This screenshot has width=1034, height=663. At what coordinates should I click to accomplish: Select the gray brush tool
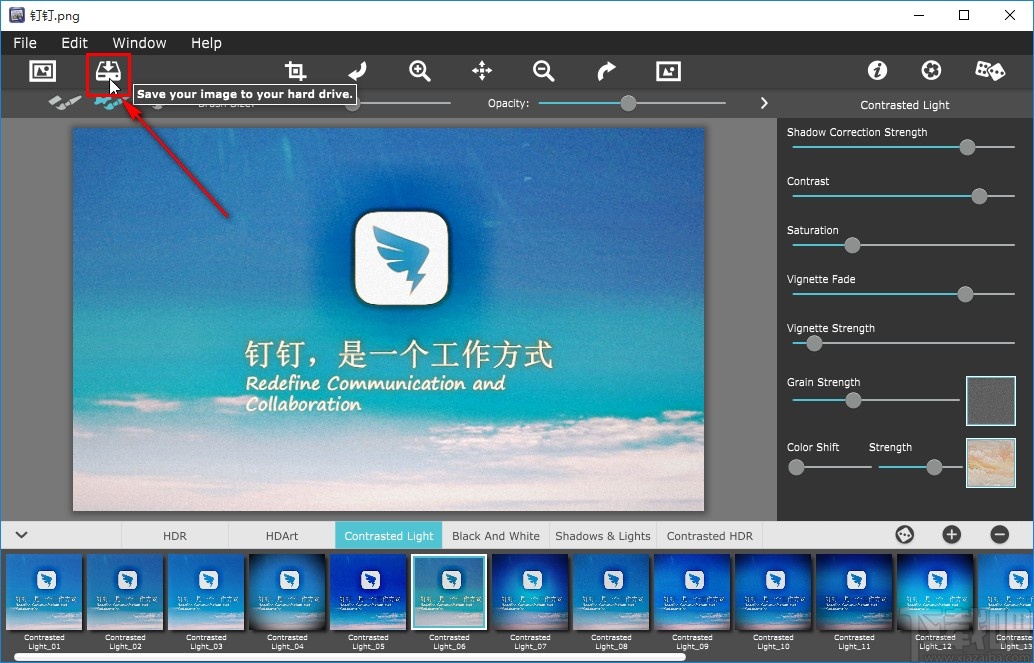pyautogui.click(x=65, y=102)
